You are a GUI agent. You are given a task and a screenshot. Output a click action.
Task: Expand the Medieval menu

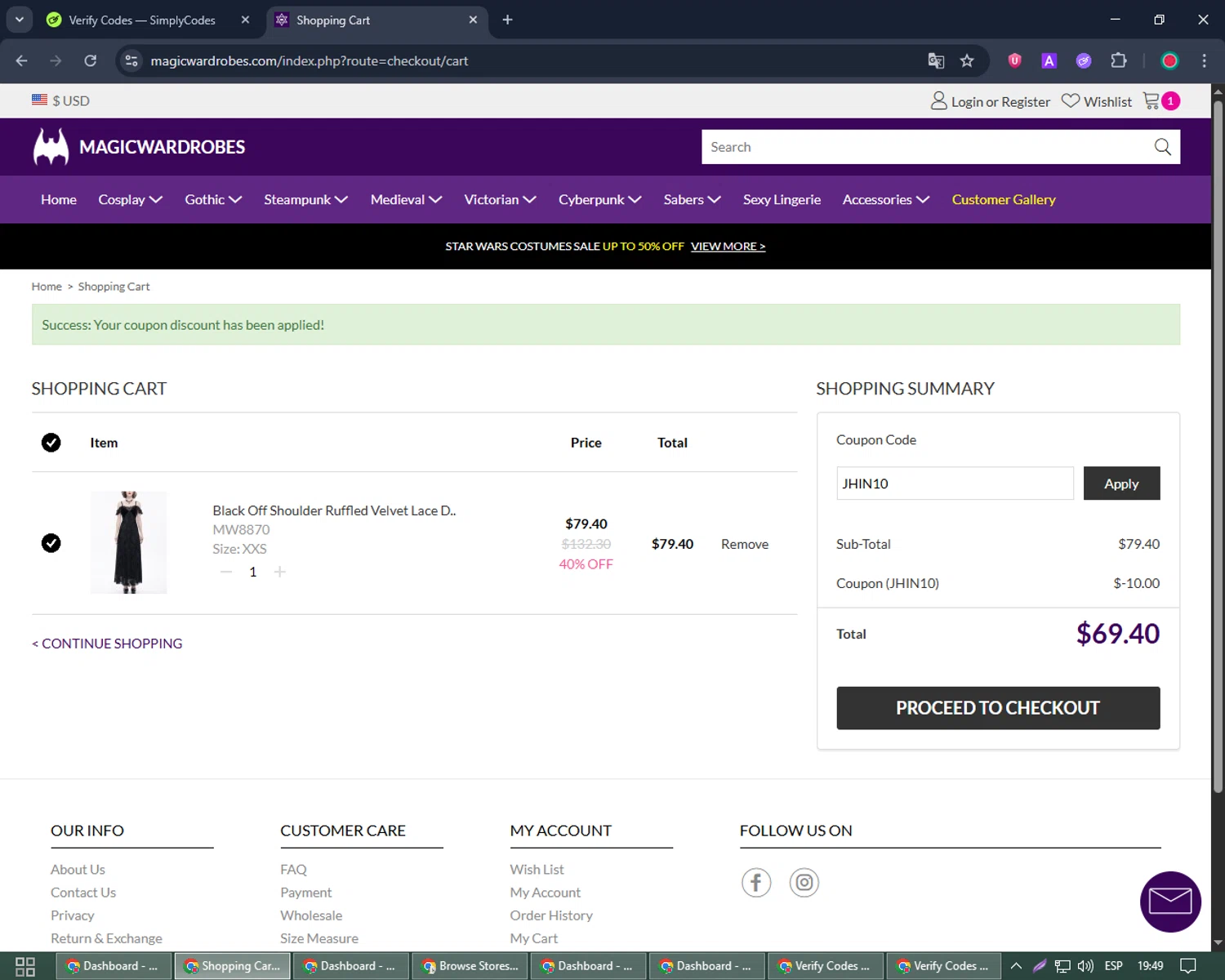407,199
